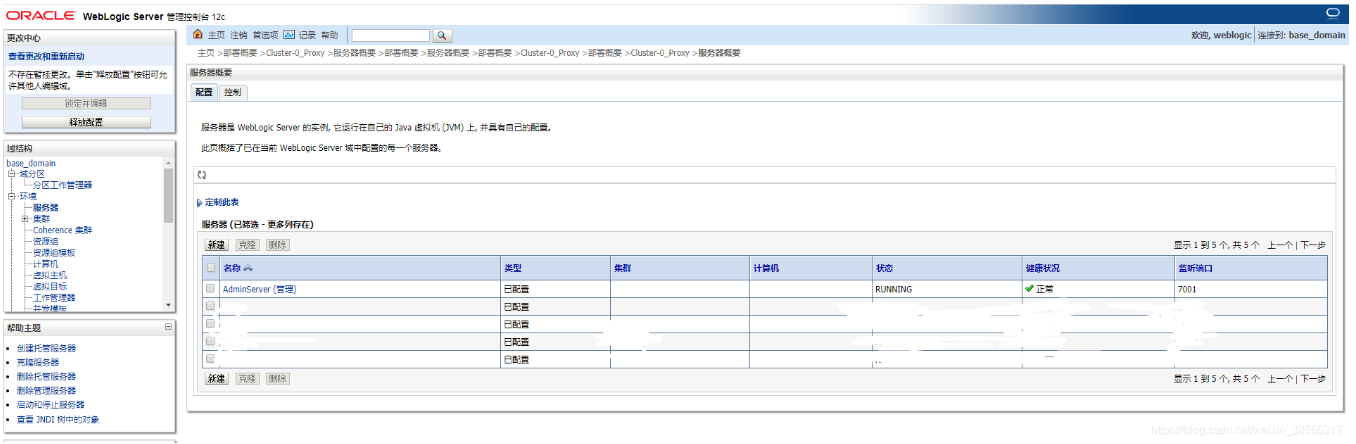Tick the select-all checkbox in table header

(x=210, y=267)
